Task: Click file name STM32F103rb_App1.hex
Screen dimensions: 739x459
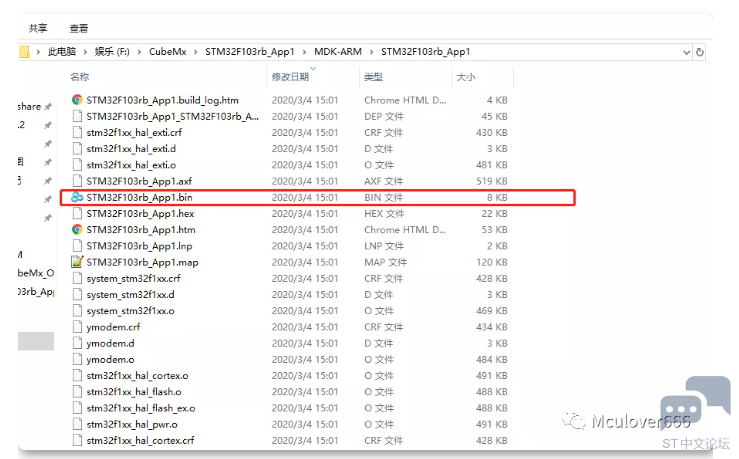Action: coord(140,213)
